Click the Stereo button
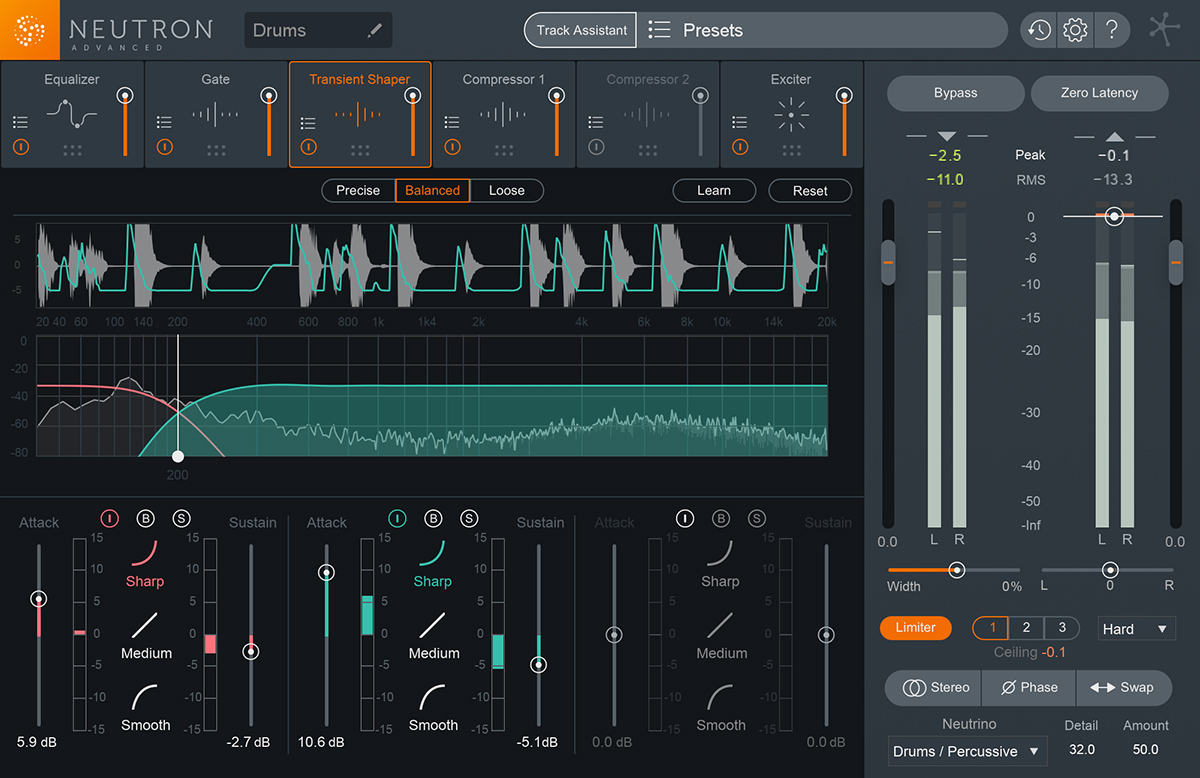 click(x=935, y=687)
